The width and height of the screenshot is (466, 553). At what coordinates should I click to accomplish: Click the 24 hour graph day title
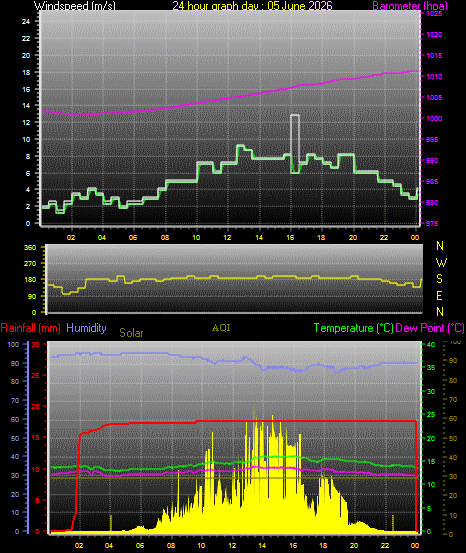pyautogui.click(x=252, y=6)
